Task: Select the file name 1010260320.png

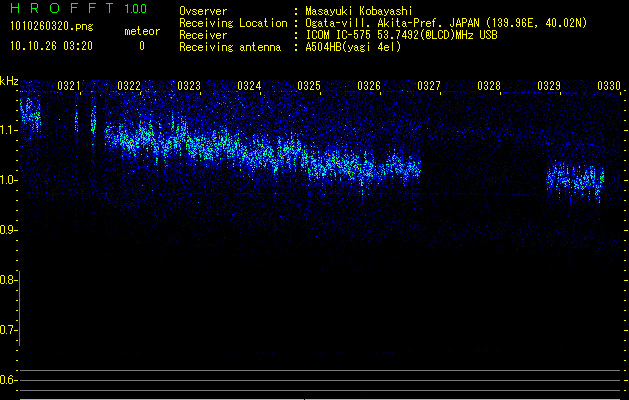Action: pos(52,26)
